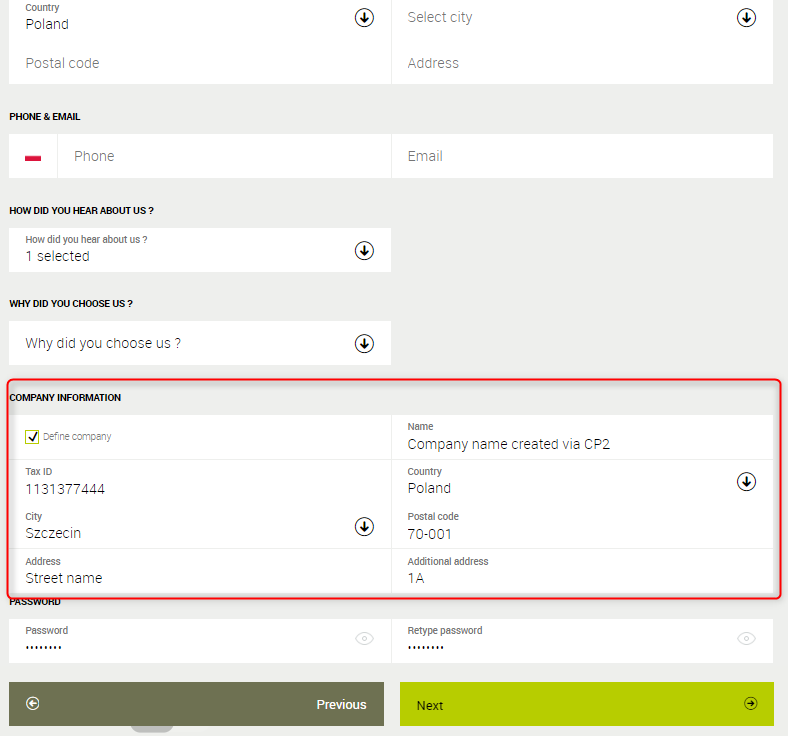Show password using the Password eye icon

click(x=364, y=639)
